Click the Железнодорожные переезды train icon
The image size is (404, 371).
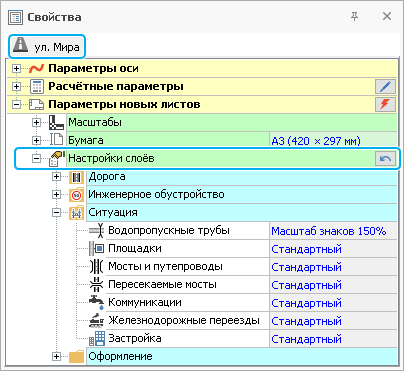point(97,321)
